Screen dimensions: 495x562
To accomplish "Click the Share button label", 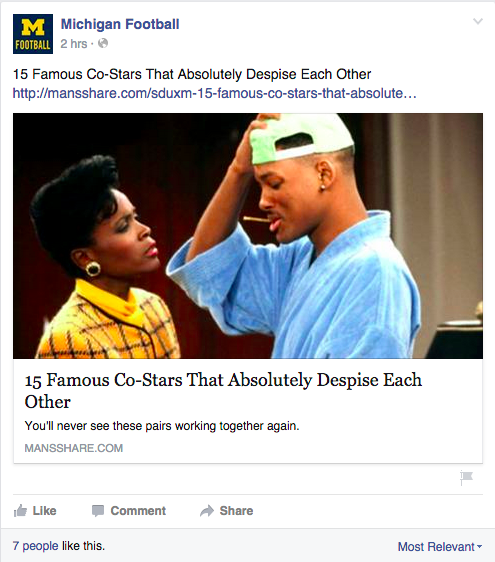I will coord(236,510).
